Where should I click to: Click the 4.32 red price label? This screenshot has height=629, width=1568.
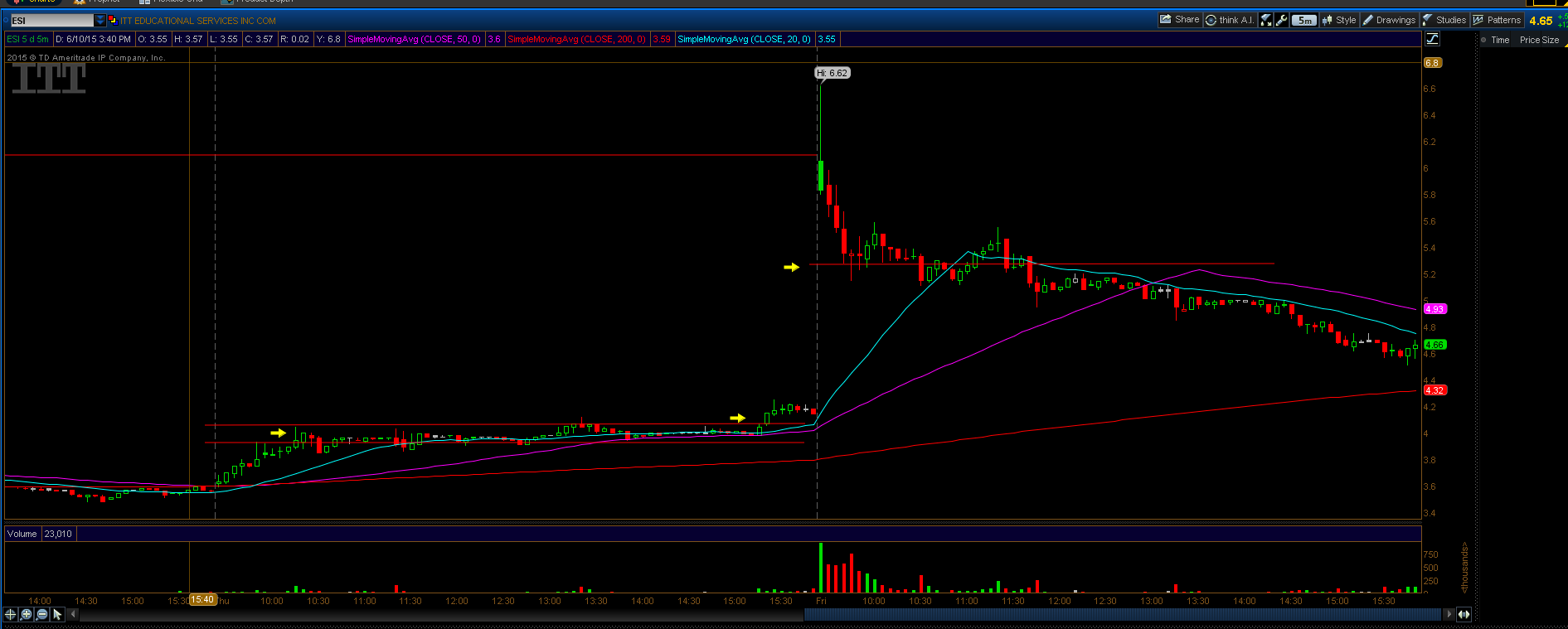(1435, 390)
